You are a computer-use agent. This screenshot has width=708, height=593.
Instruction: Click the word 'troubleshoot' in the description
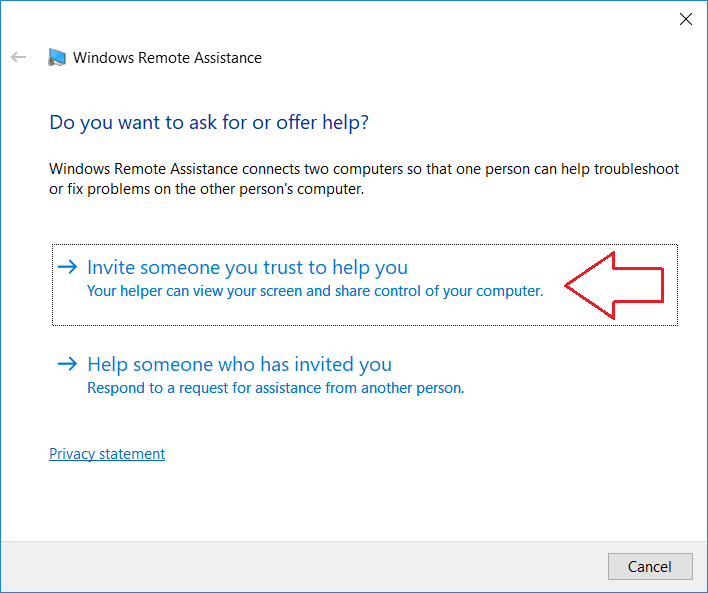(636, 169)
